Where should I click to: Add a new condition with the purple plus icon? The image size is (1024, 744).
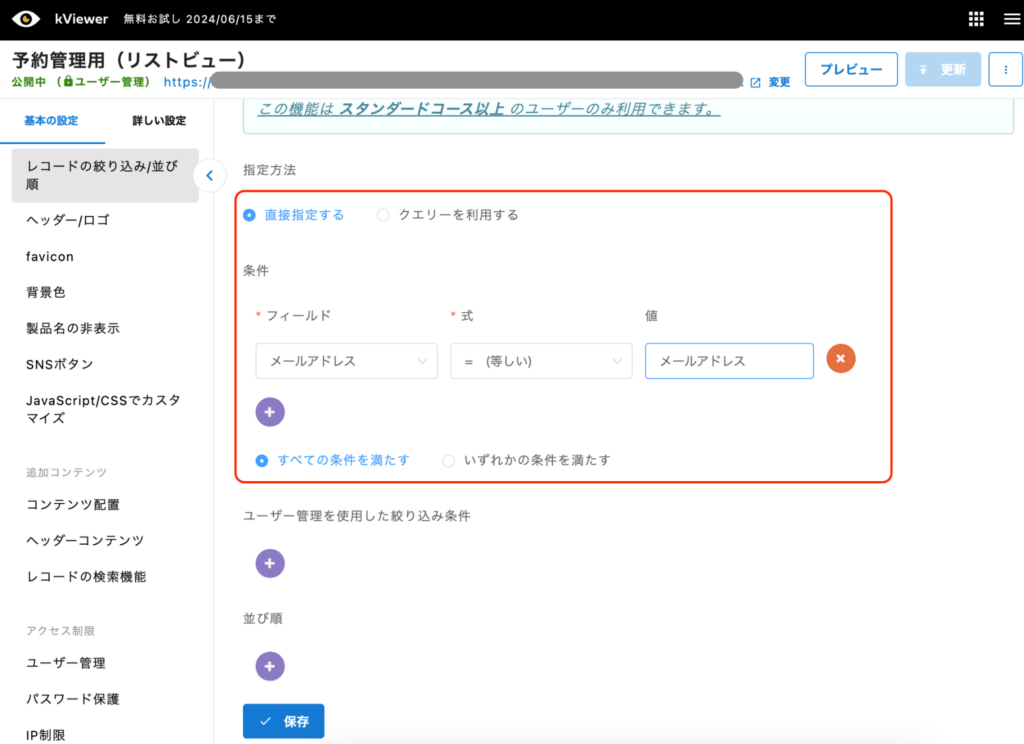click(269, 411)
